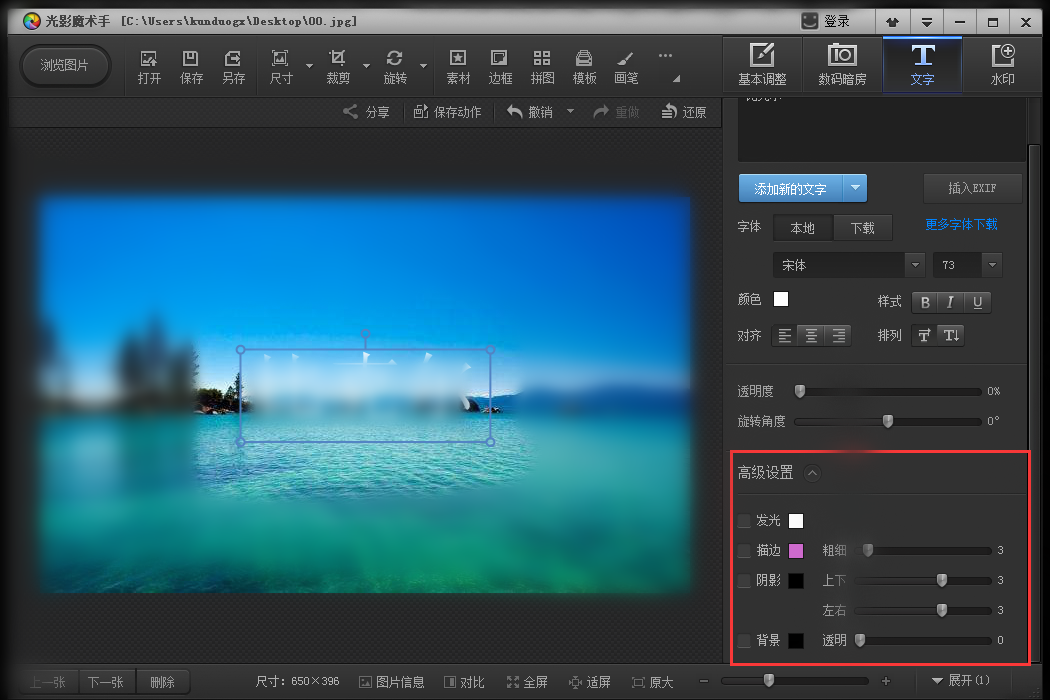Screen dimensions: 1050x700
Task: Open the 素材 materials tool
Action: tap(458, 66)
